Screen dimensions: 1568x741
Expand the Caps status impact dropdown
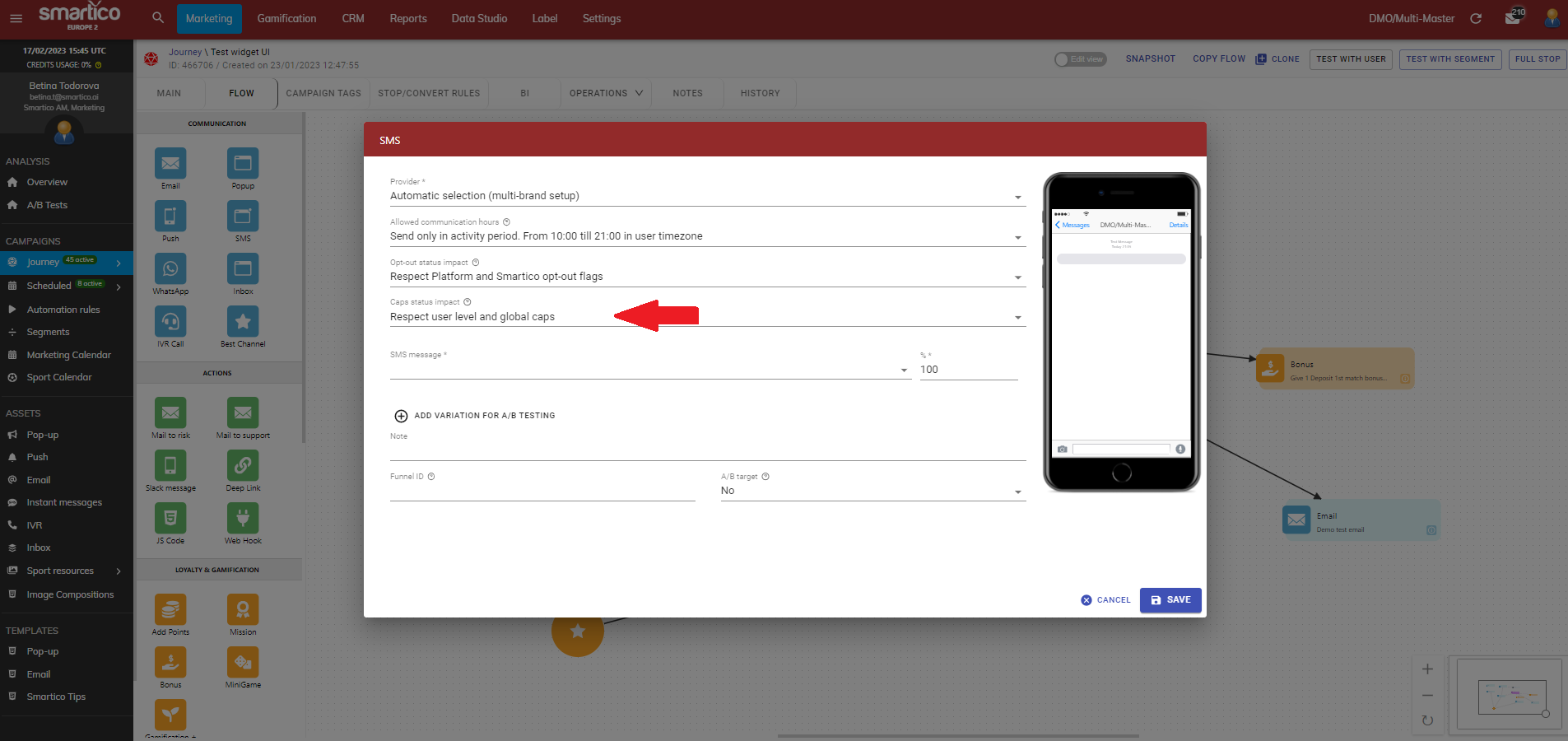pyautogui.click(x=707, y=317)
